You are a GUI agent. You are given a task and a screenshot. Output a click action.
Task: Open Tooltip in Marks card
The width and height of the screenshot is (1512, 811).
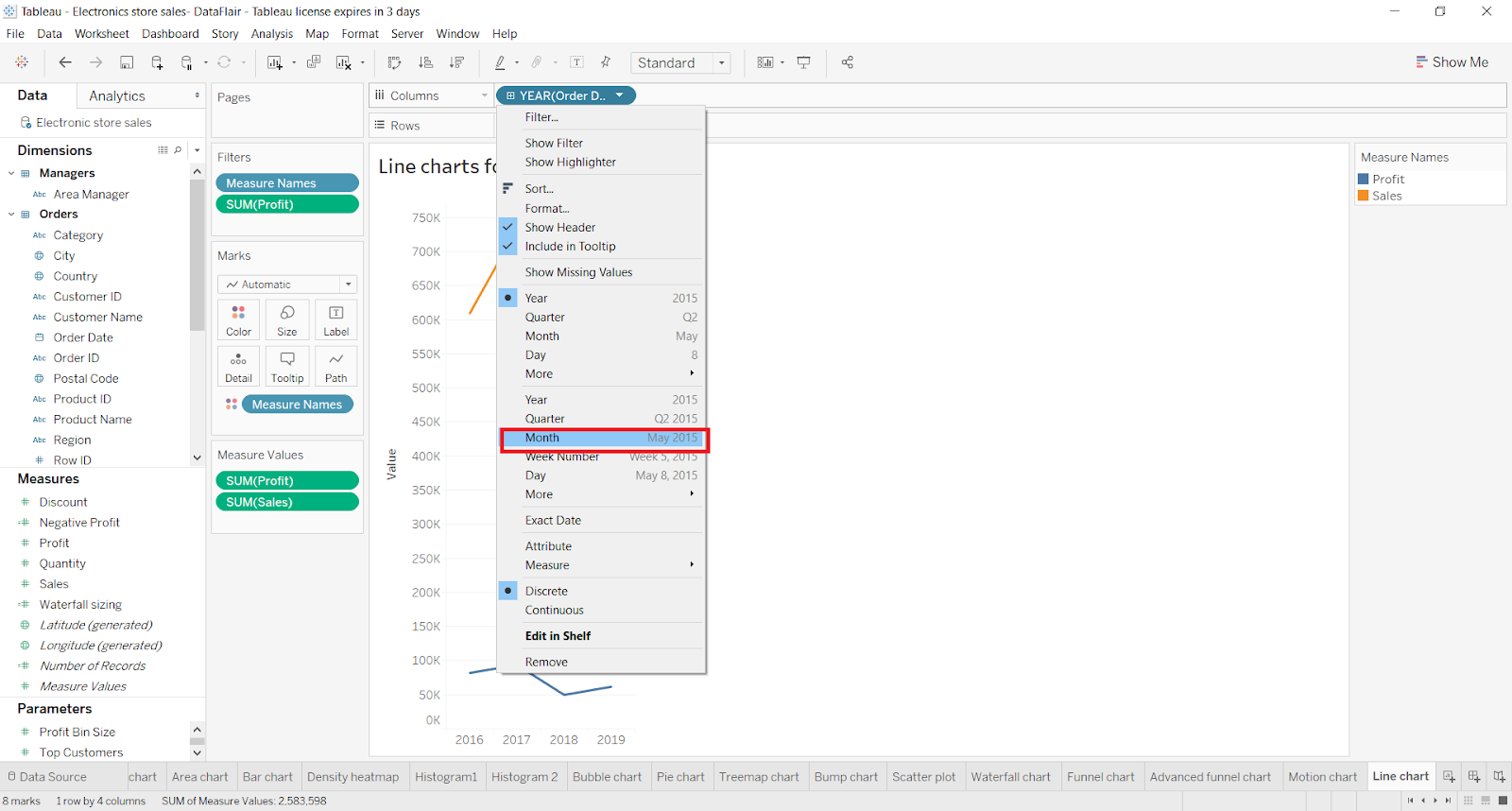287,367
